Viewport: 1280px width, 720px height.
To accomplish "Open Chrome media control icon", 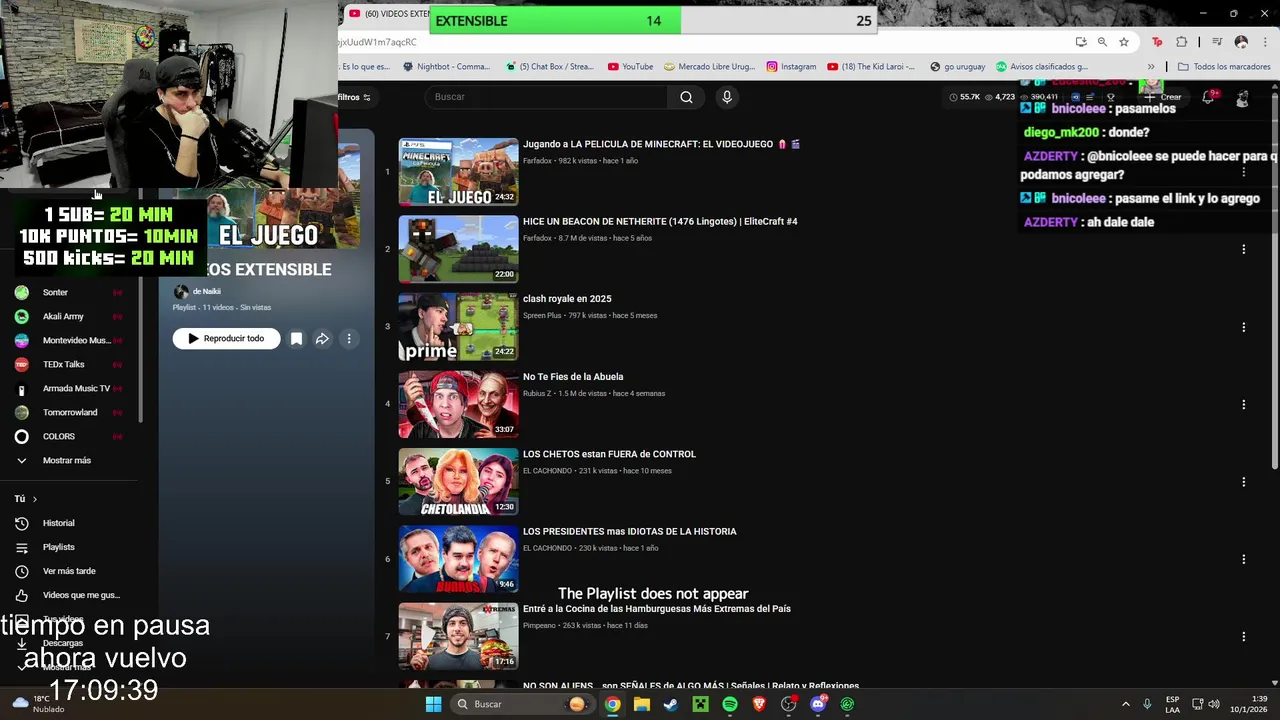I will [x=1217, y=42].
